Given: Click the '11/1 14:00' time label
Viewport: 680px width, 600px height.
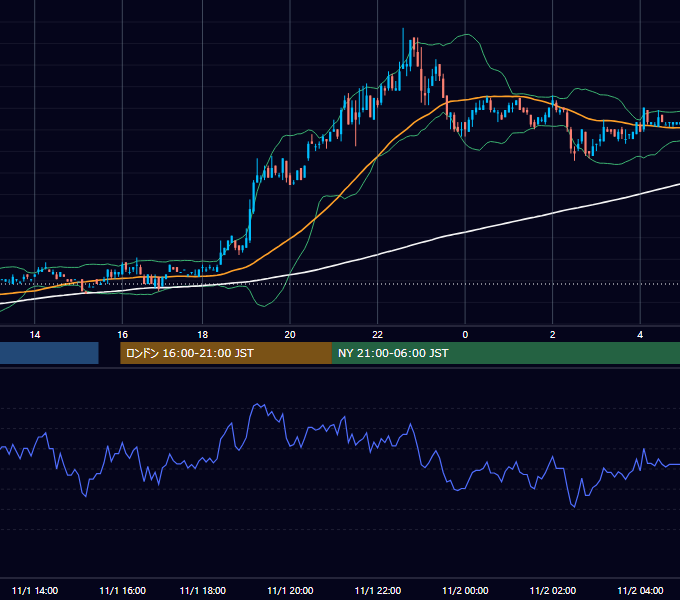Looking at the screenshot, I should coord(35,591).
